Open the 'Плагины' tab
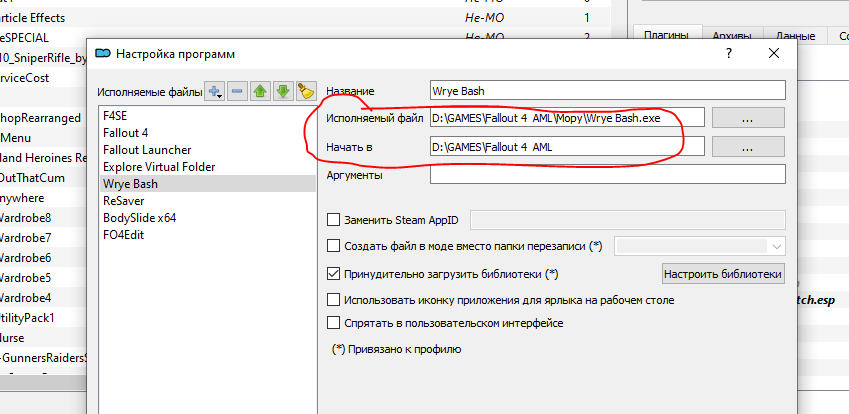 [x=667, y=36]
